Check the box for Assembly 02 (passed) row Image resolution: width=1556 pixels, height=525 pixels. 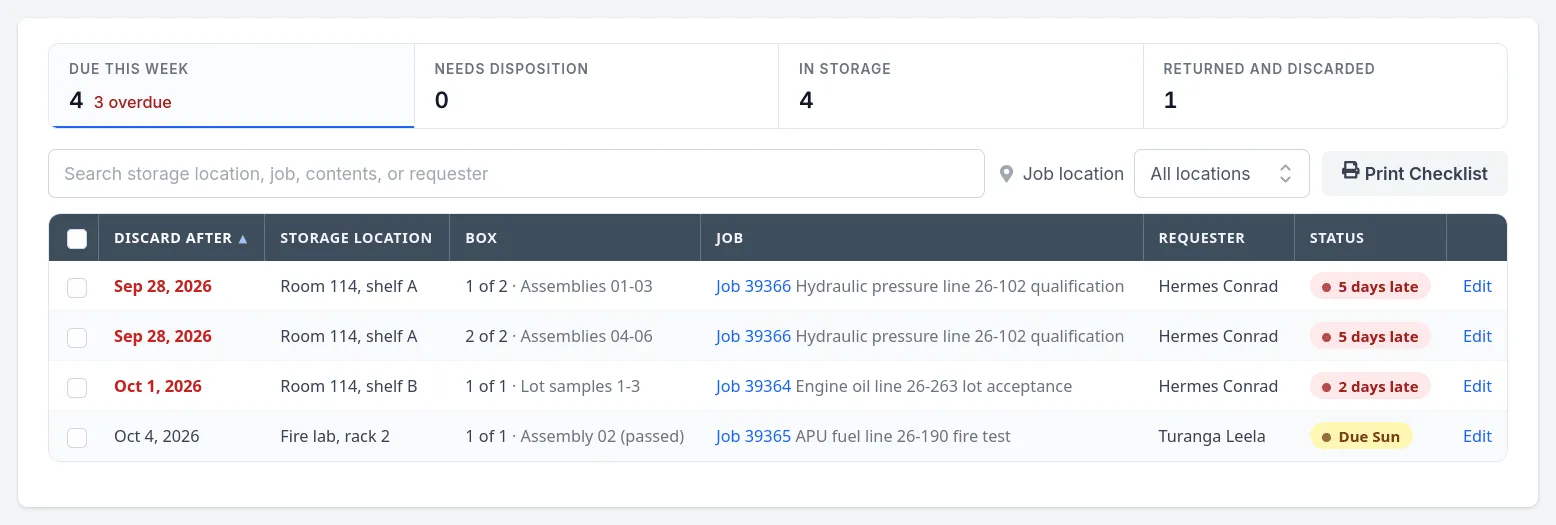click(x=77, y=438)
